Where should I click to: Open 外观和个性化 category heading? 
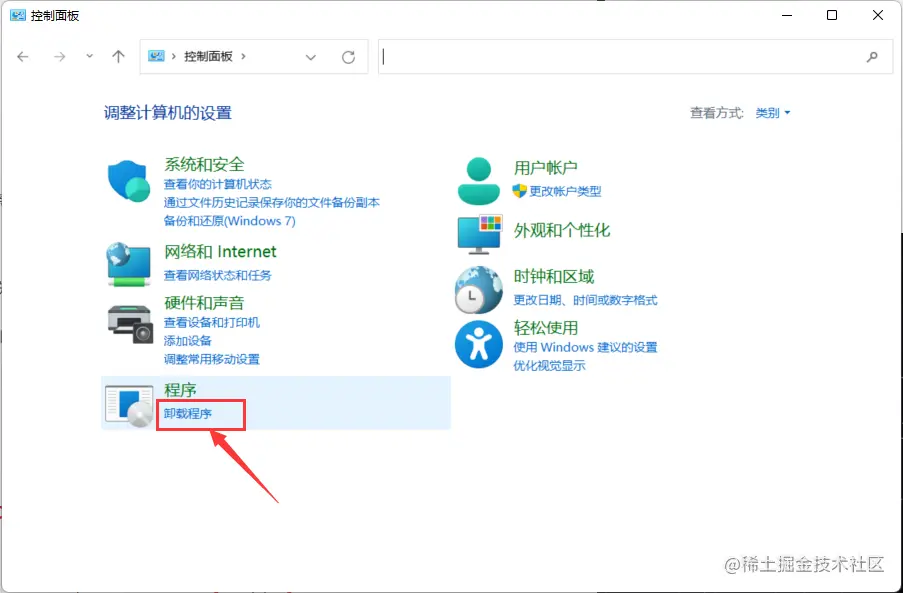point(562,230)
